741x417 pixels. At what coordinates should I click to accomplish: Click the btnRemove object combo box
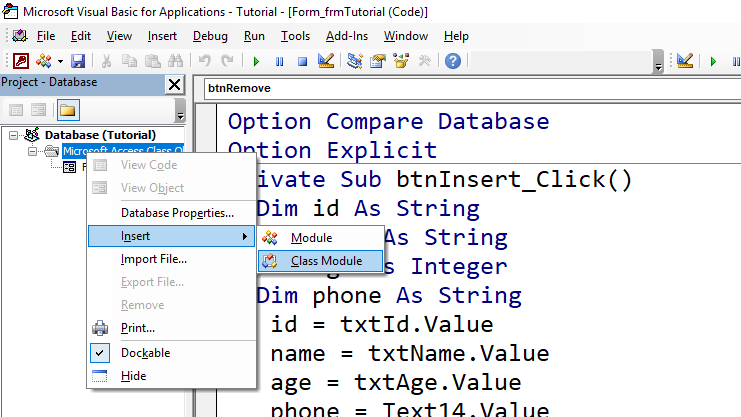pyautogui.click(x=473, y=88)
